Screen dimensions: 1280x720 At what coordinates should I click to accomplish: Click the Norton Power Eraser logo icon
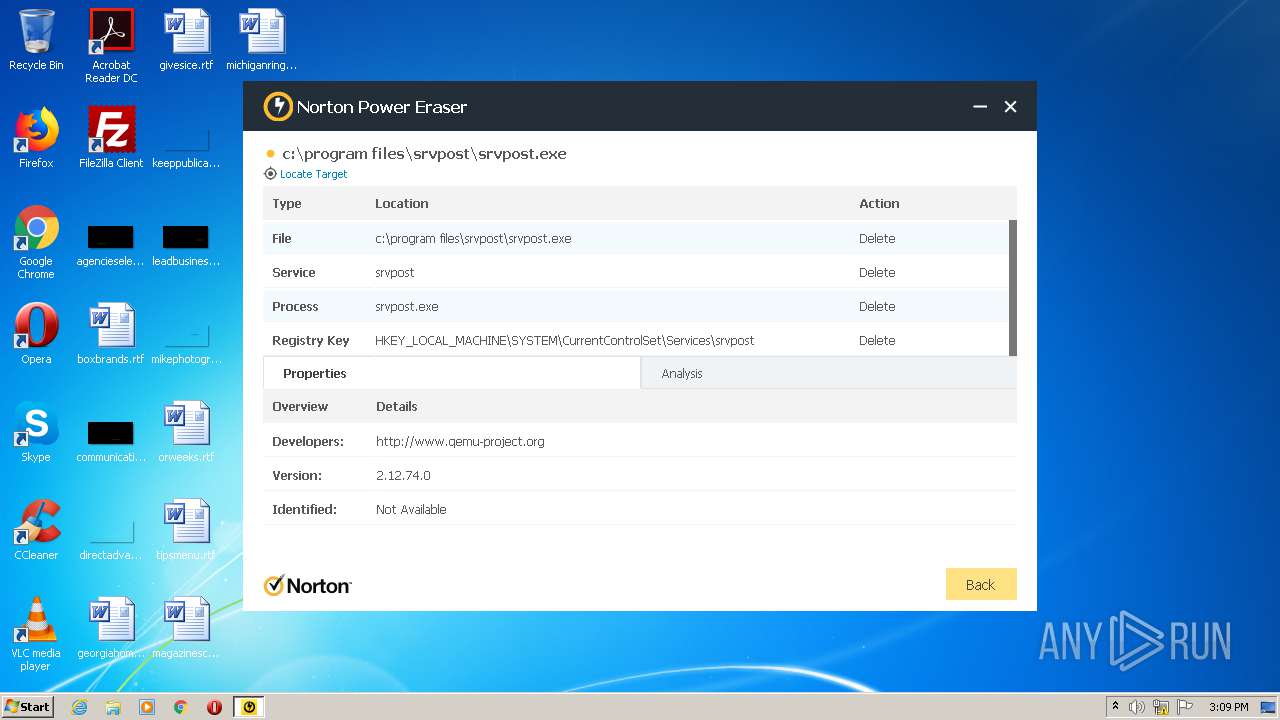tap(278, 107)
